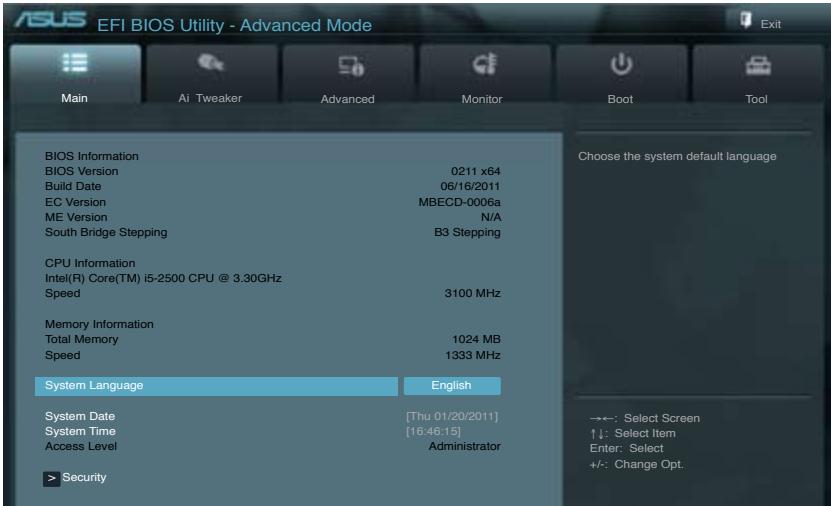Screen dimensions: 831x506
Task: Switch to the Main tab label
Action: tap(74, 98)
